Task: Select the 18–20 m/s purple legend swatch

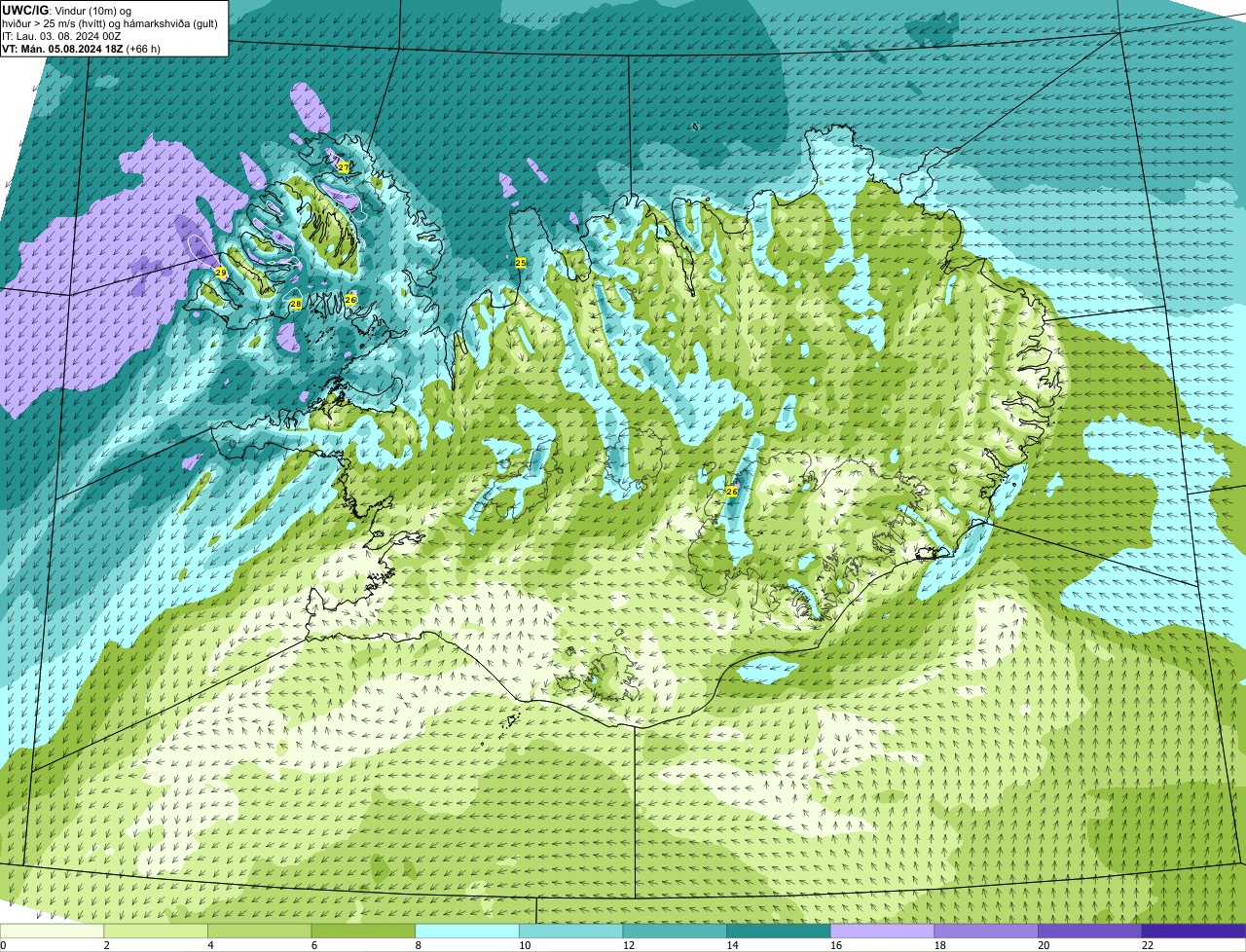Action: (x=986, y=931)
